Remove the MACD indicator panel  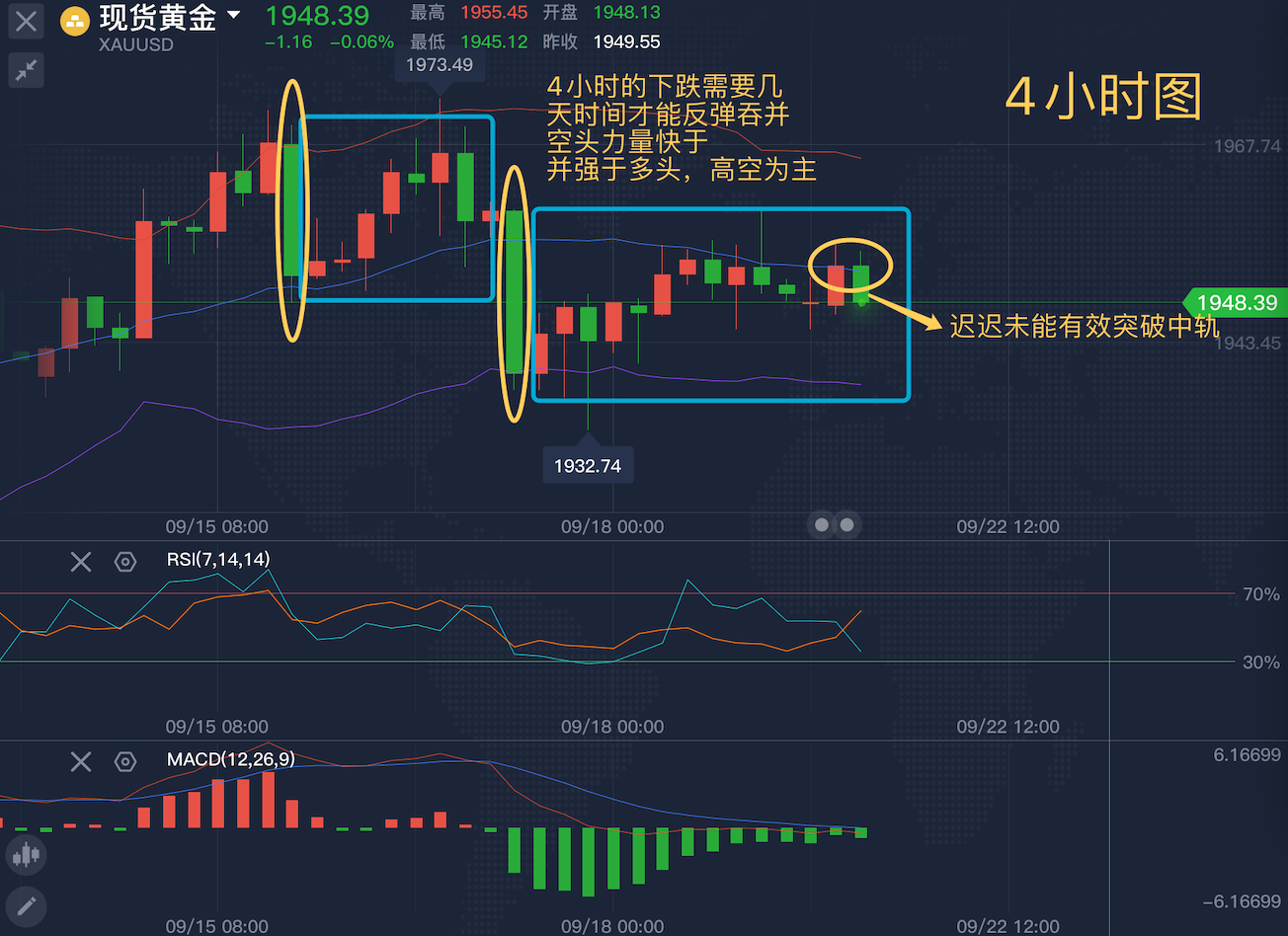[81, 761]
